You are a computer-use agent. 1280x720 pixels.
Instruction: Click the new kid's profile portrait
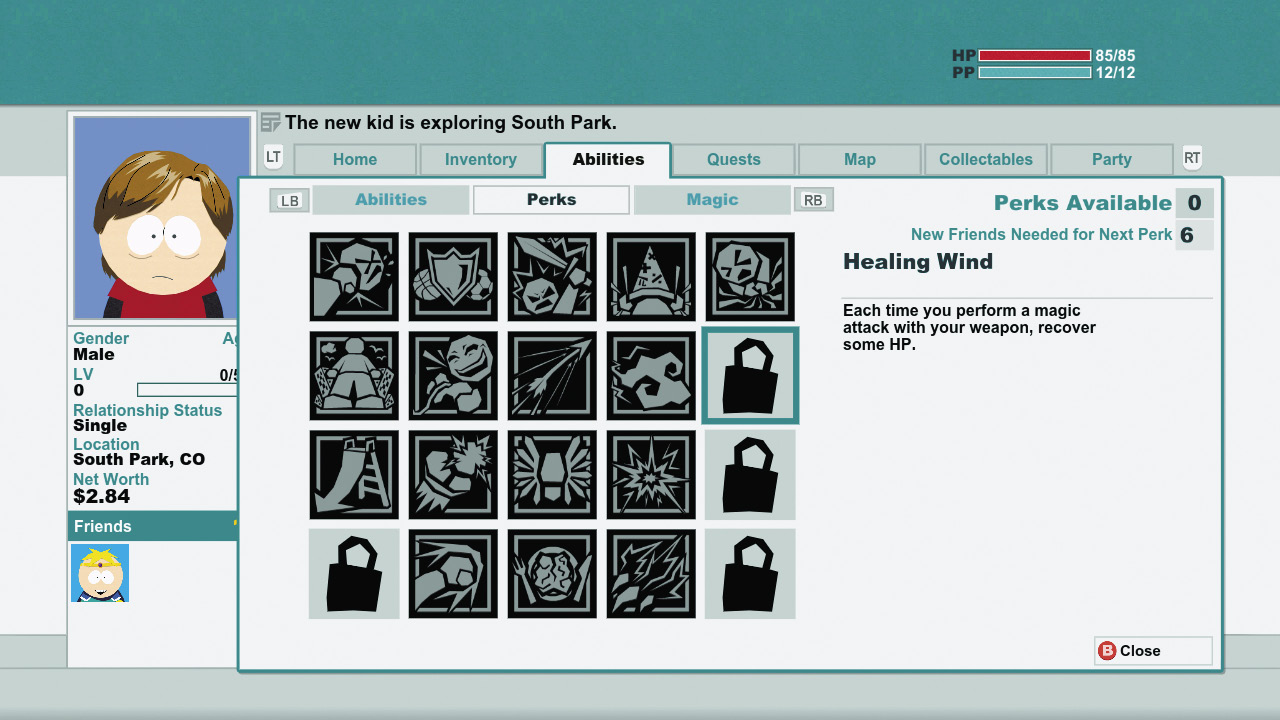(x=162, y=217)
